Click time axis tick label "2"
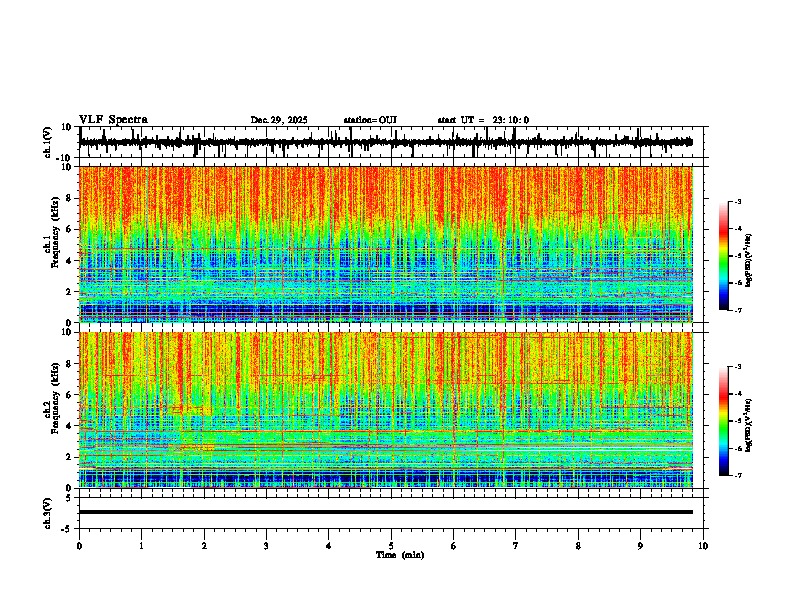 (204, 546)
